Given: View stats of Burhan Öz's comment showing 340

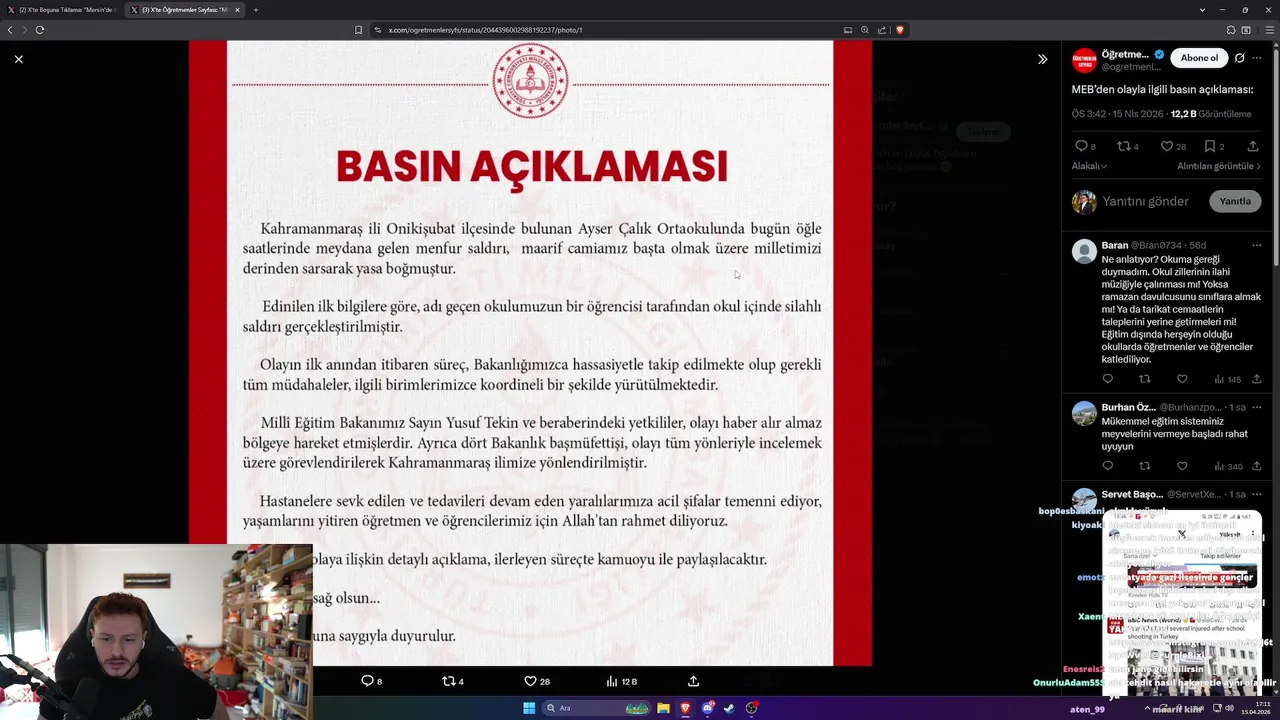Looking at the screenshot, I should point(1228,466).
